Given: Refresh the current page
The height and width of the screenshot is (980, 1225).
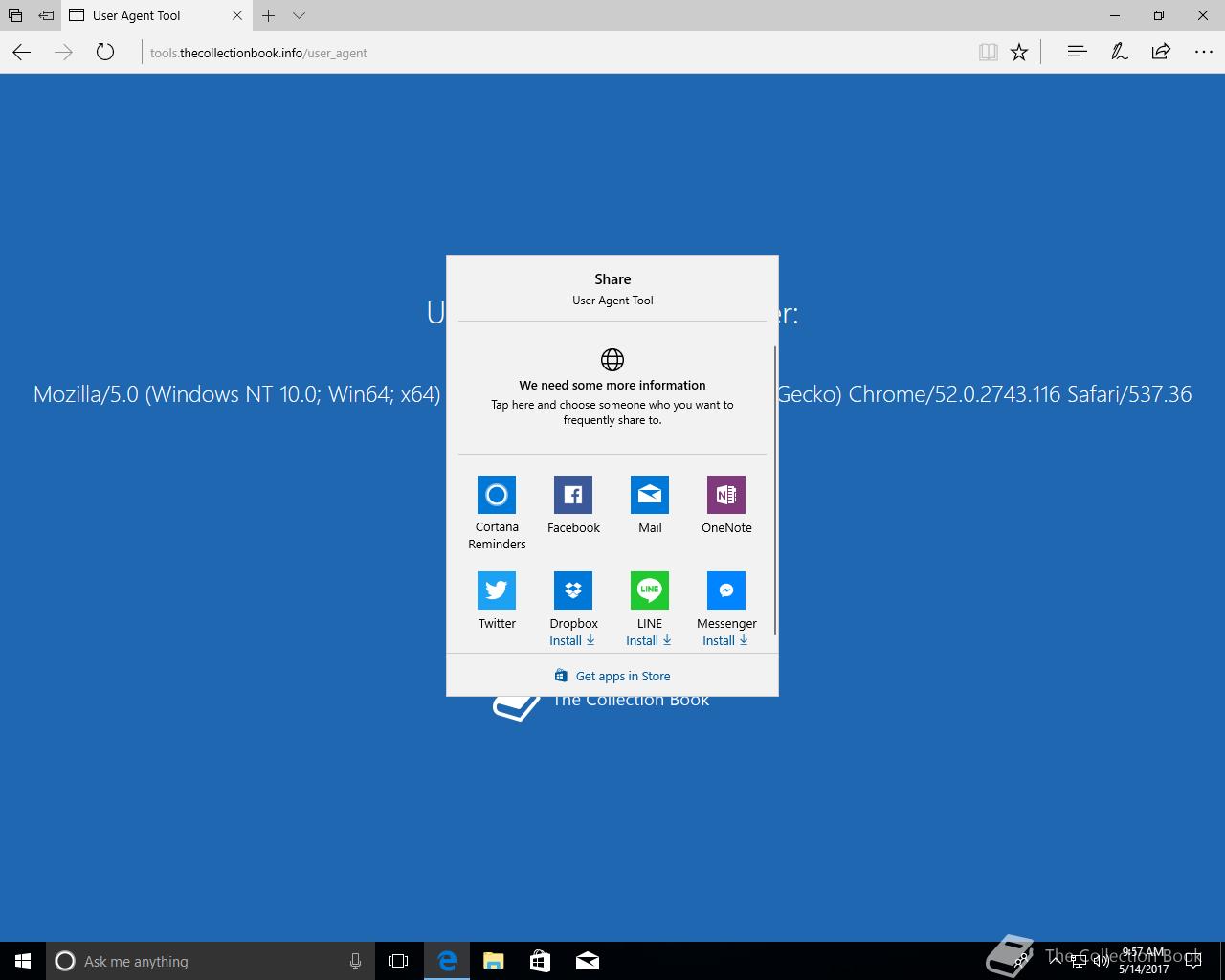Looking at the screenshot, I should [x=105, y=53].
